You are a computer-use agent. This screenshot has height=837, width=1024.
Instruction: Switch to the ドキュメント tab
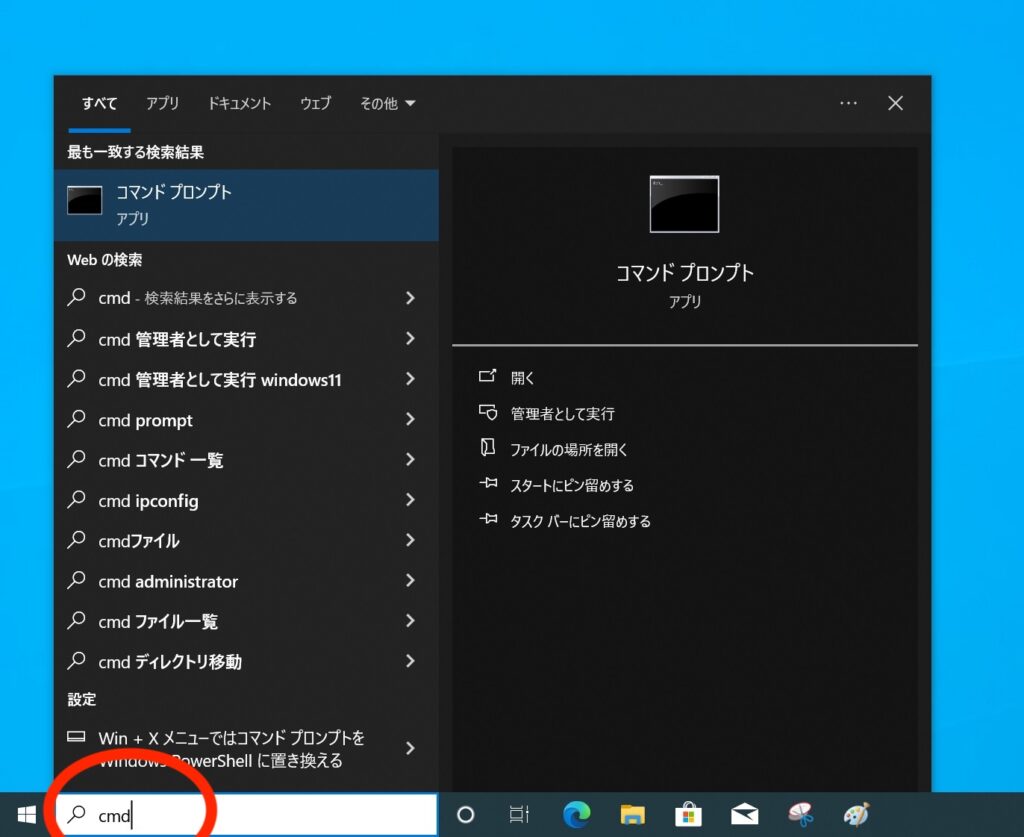[x=239, y=103]
